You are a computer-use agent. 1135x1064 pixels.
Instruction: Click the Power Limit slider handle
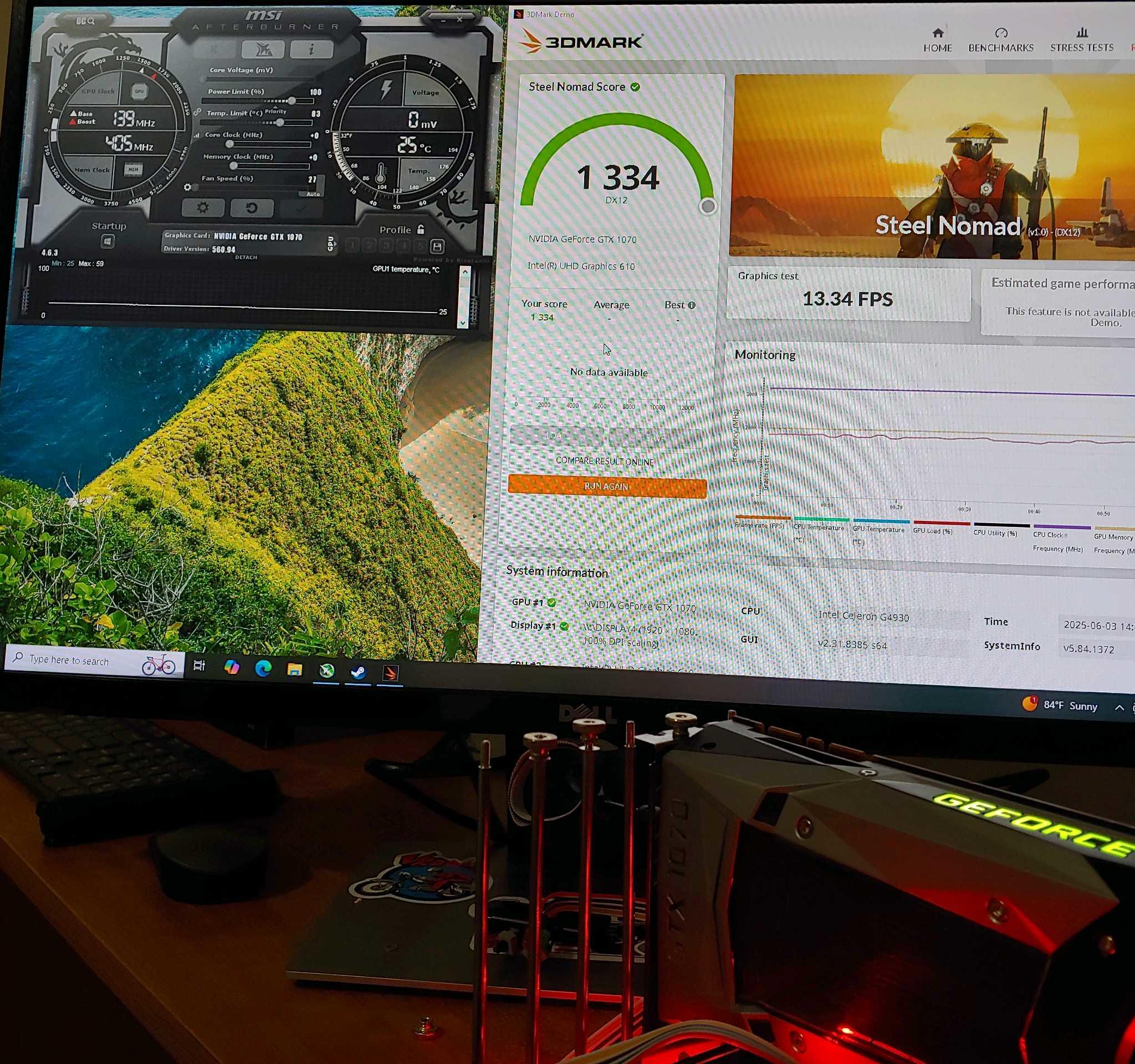pyautogui.click(x=292, y=100)
